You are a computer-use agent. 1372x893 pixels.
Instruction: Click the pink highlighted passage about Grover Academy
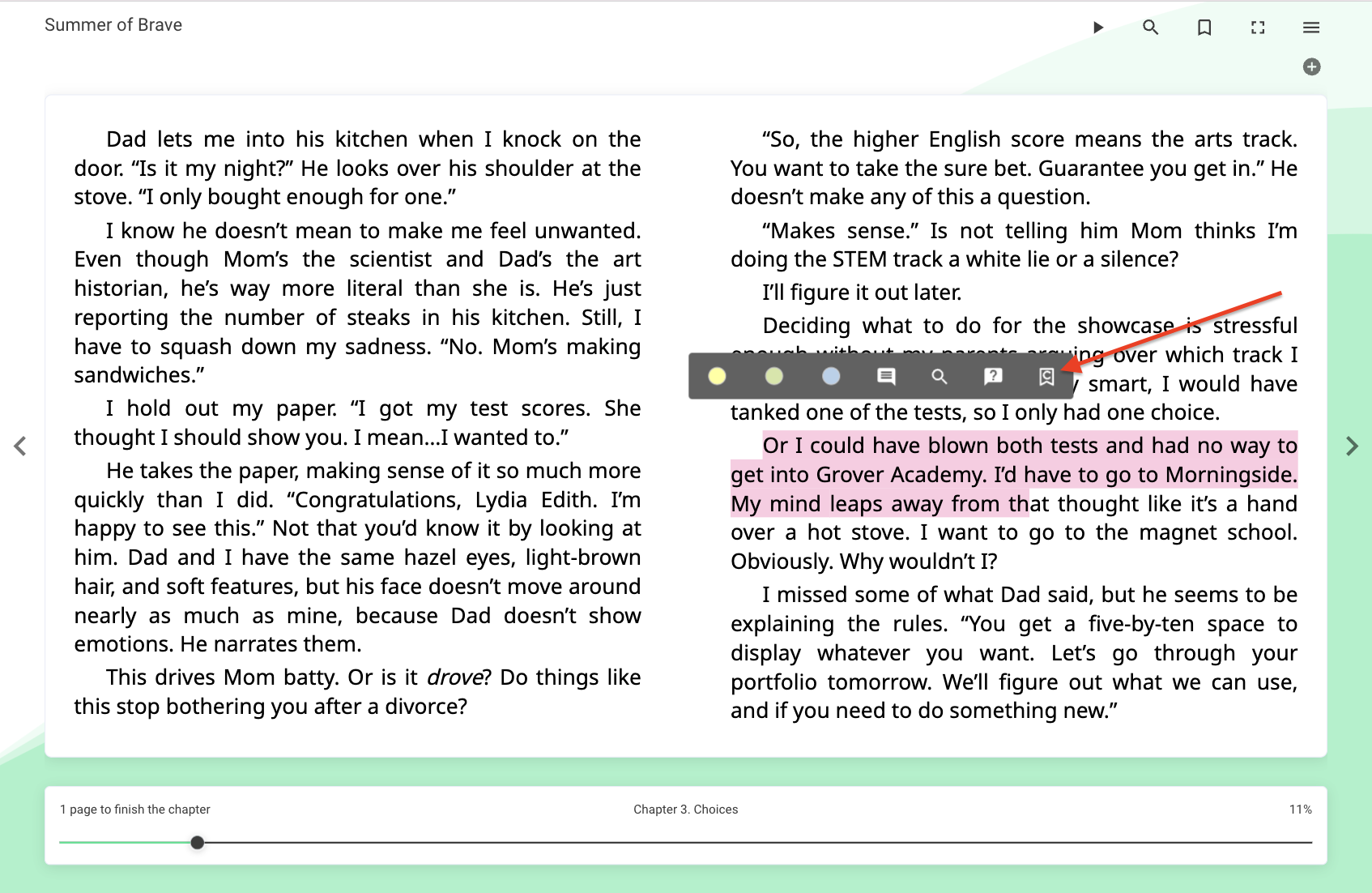coord(1014,475)
